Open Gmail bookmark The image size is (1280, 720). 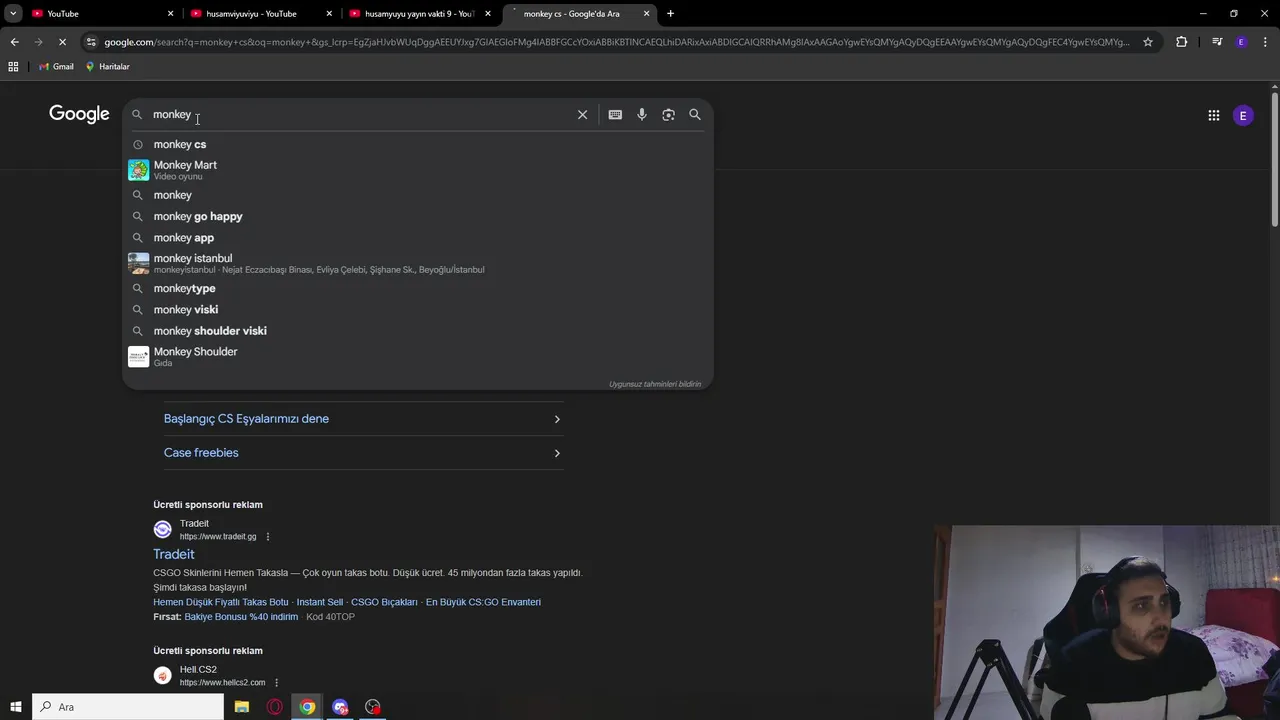tap(56, 66)
